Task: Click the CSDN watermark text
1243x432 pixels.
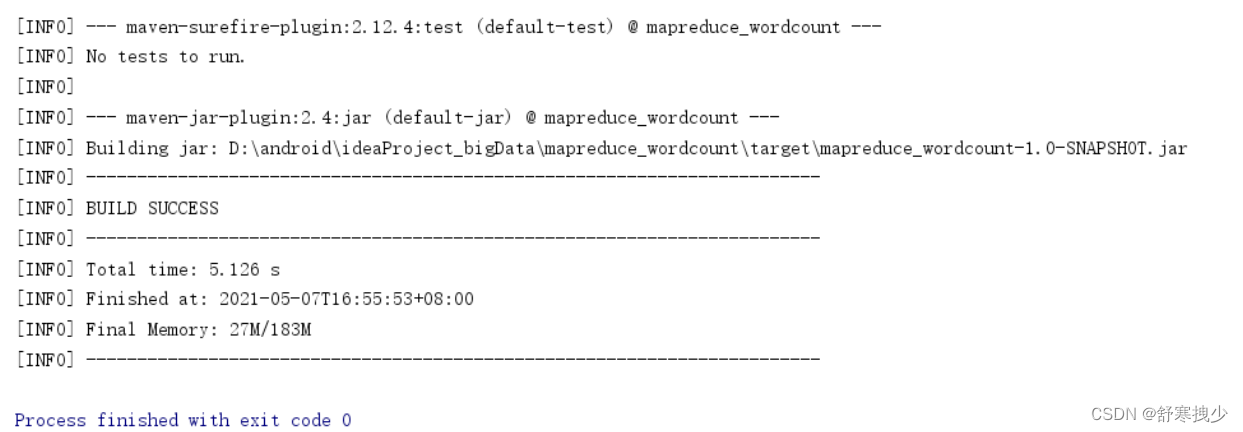Action: [x=1158, y=414]
